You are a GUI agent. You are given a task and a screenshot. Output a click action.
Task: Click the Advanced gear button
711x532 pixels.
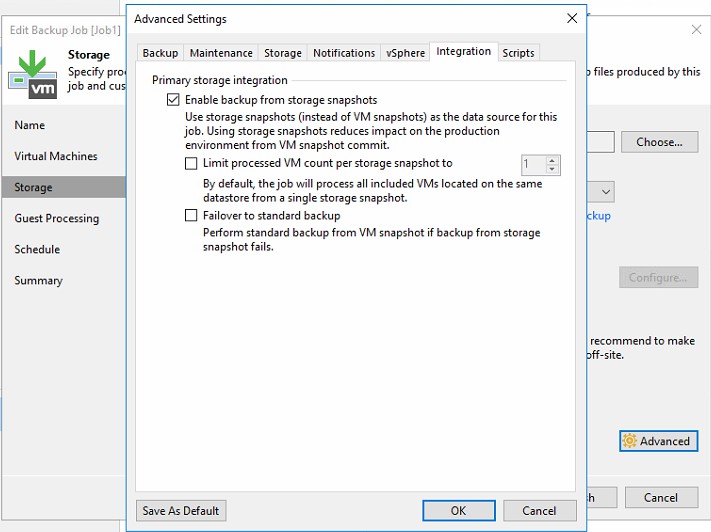click(x=658, y=441)
